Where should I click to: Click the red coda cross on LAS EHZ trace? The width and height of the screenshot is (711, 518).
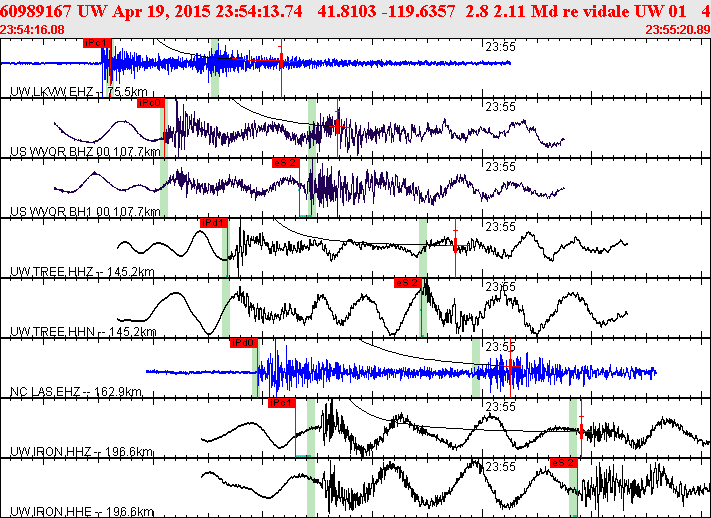511,366
